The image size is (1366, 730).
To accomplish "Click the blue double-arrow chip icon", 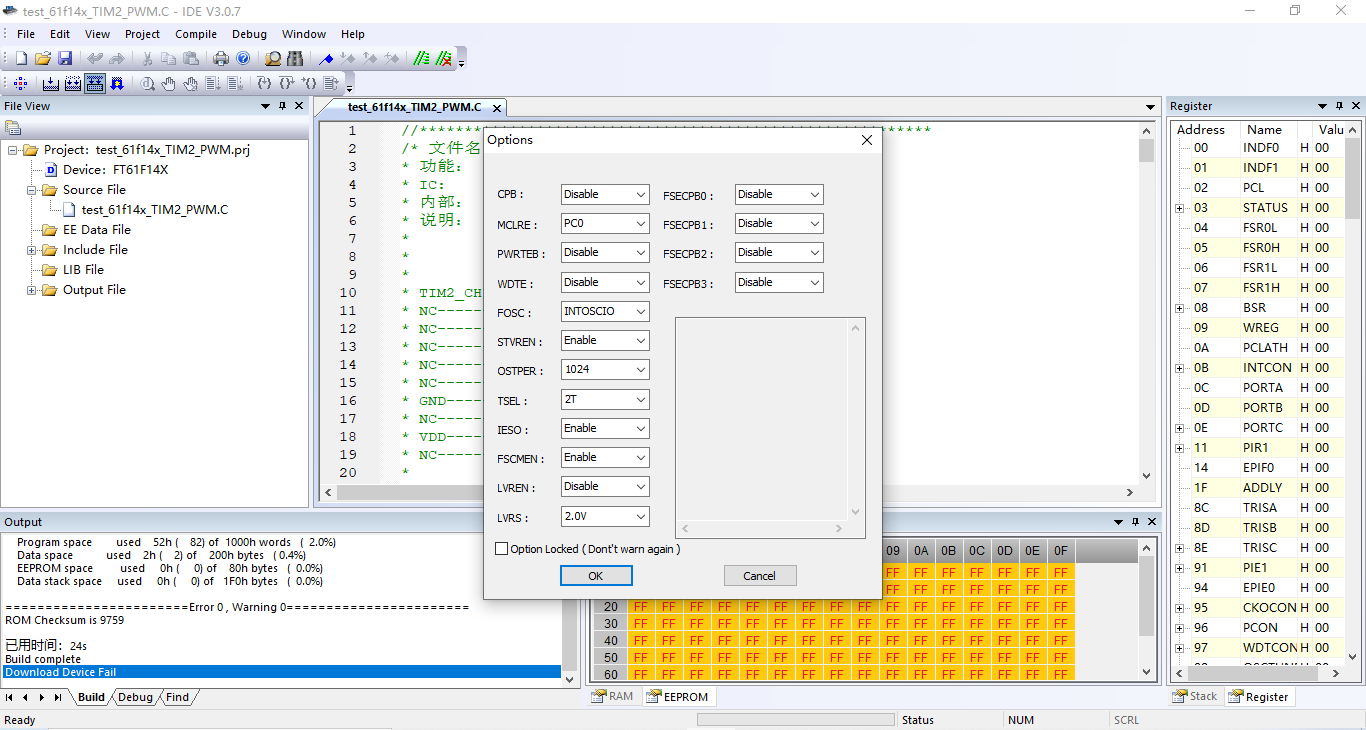I will pyautogui.click(x=117, y=83).
